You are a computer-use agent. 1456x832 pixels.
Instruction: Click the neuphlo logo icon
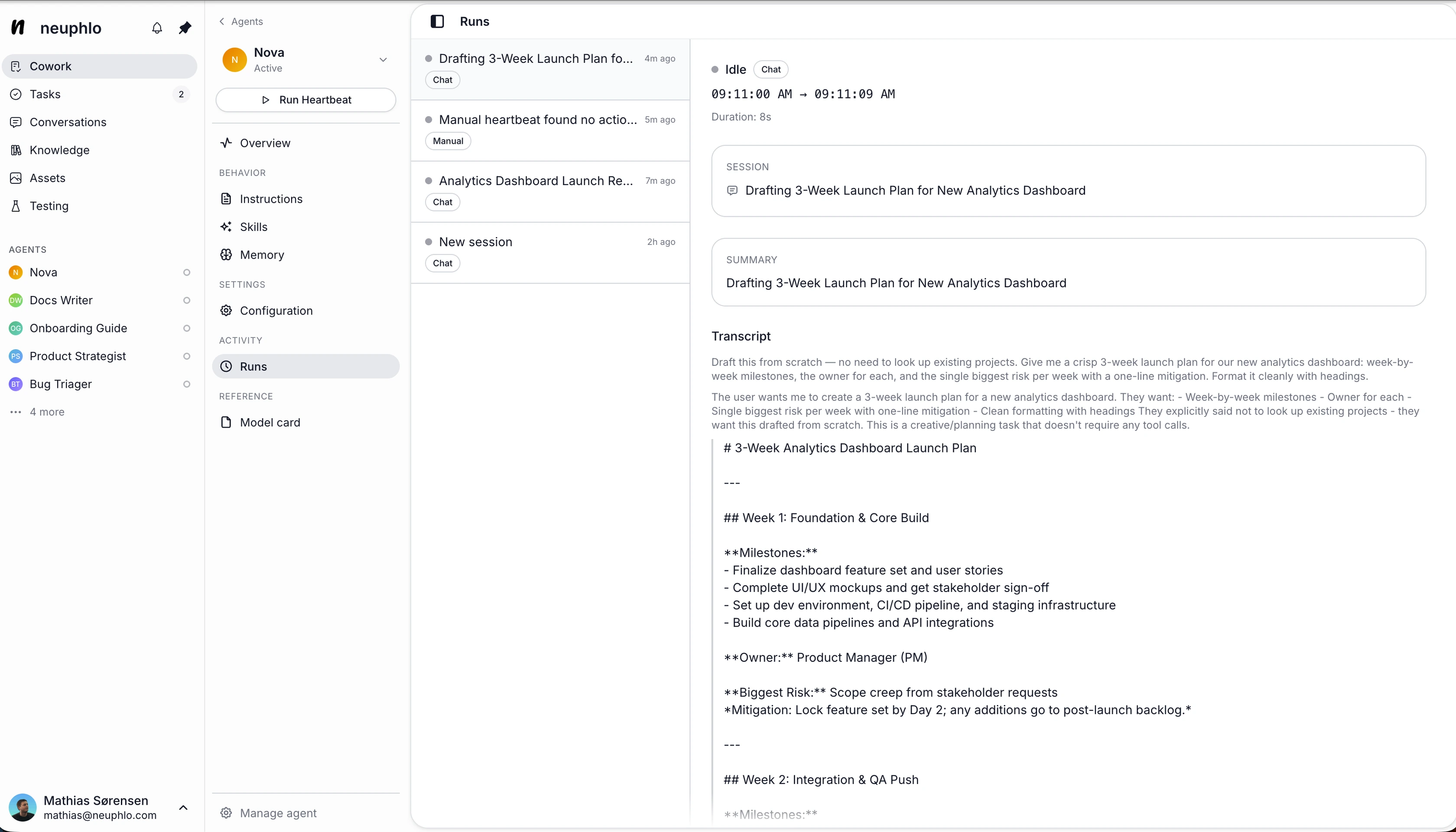[18, 27]
